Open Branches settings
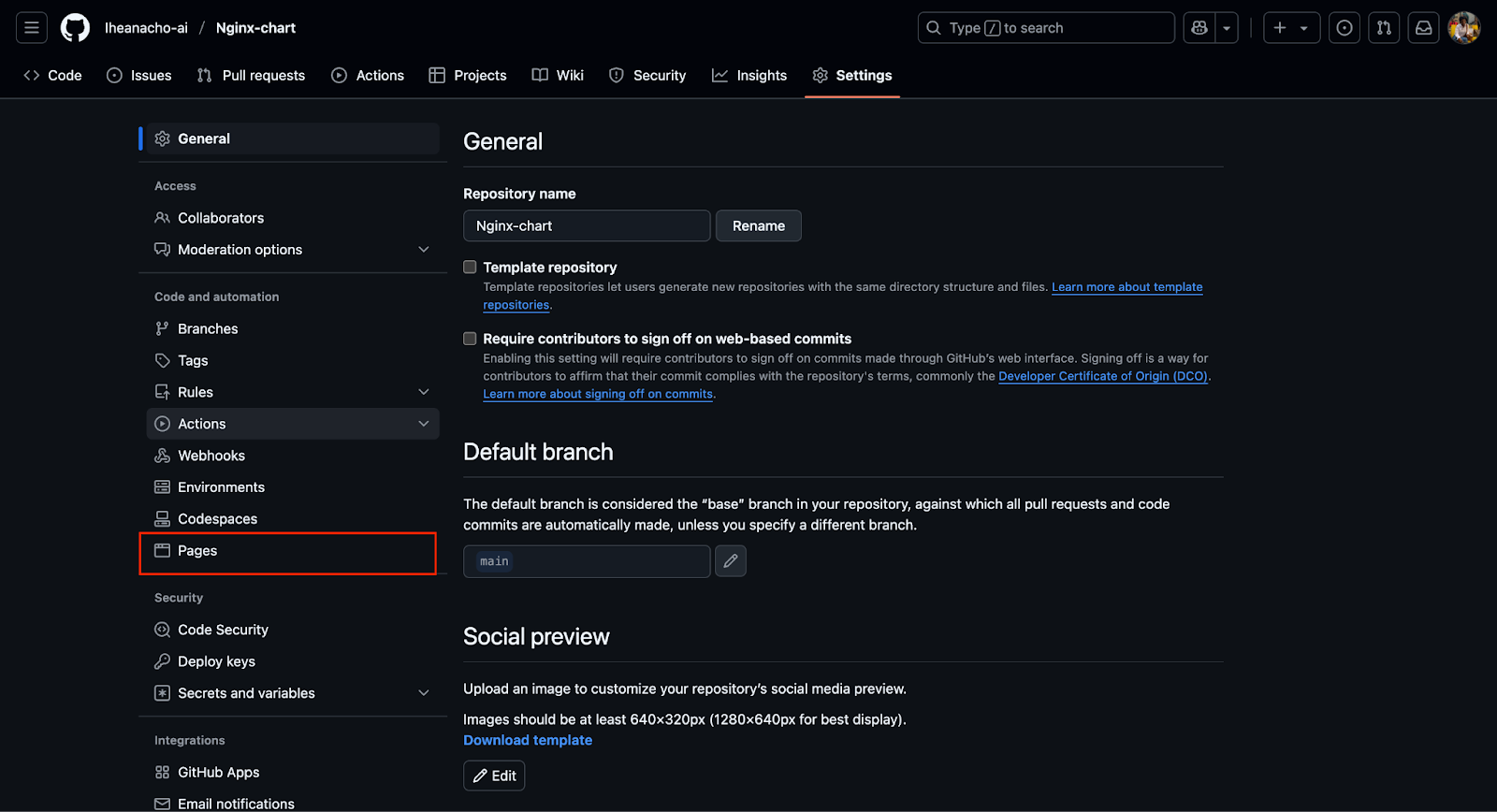Screen dimensions: 1497x812 pos(293,328)
